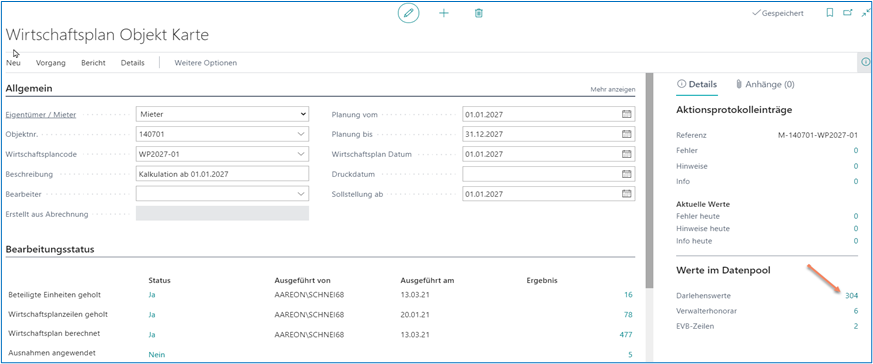The width and height of the screenshot is (873, 364).
Task: Click the Hinweise heute count
Action: (856, 229)
